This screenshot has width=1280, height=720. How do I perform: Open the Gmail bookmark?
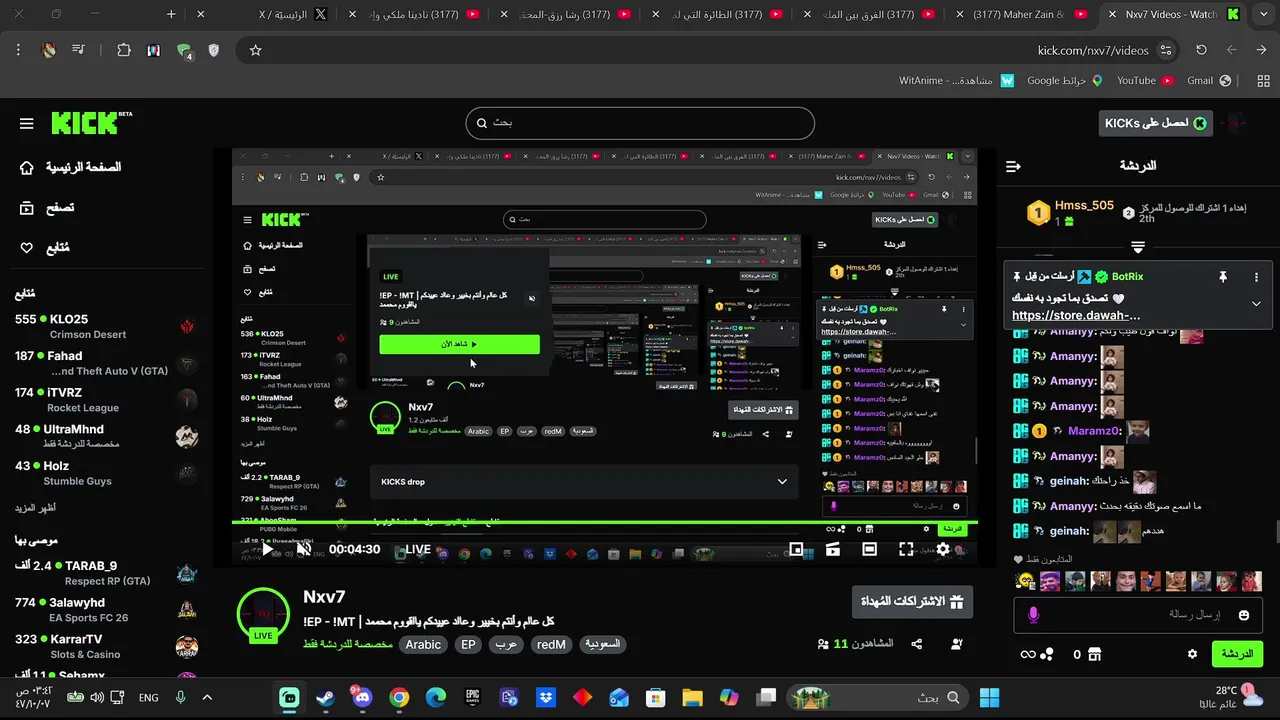[1208, 80]
